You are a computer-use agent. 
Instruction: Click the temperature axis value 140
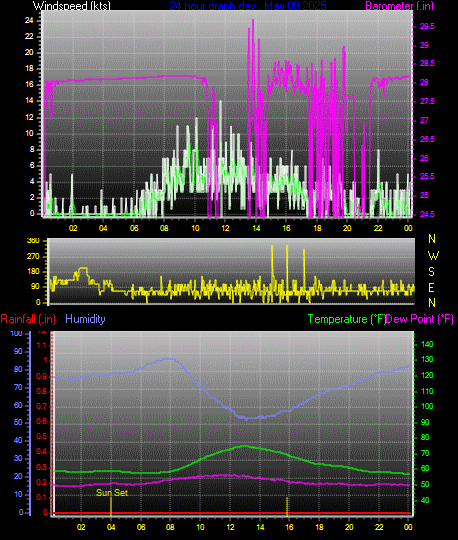click(x=427, y=344)
